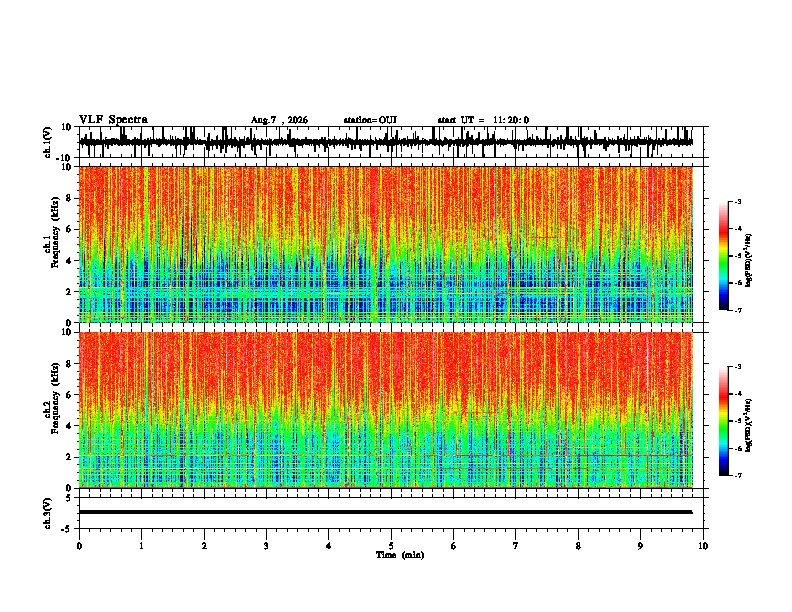Click time axis tick label "6"

(x=454, y=546)
